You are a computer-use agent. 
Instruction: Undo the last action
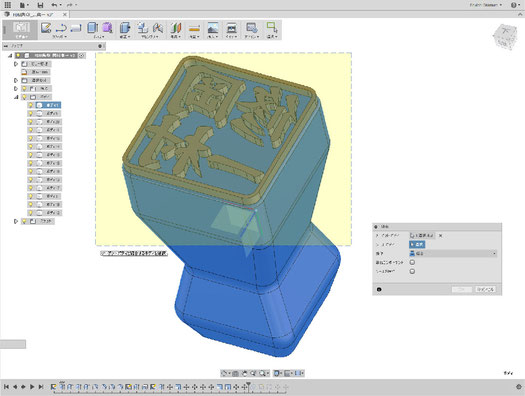click(x=55, y=5)
